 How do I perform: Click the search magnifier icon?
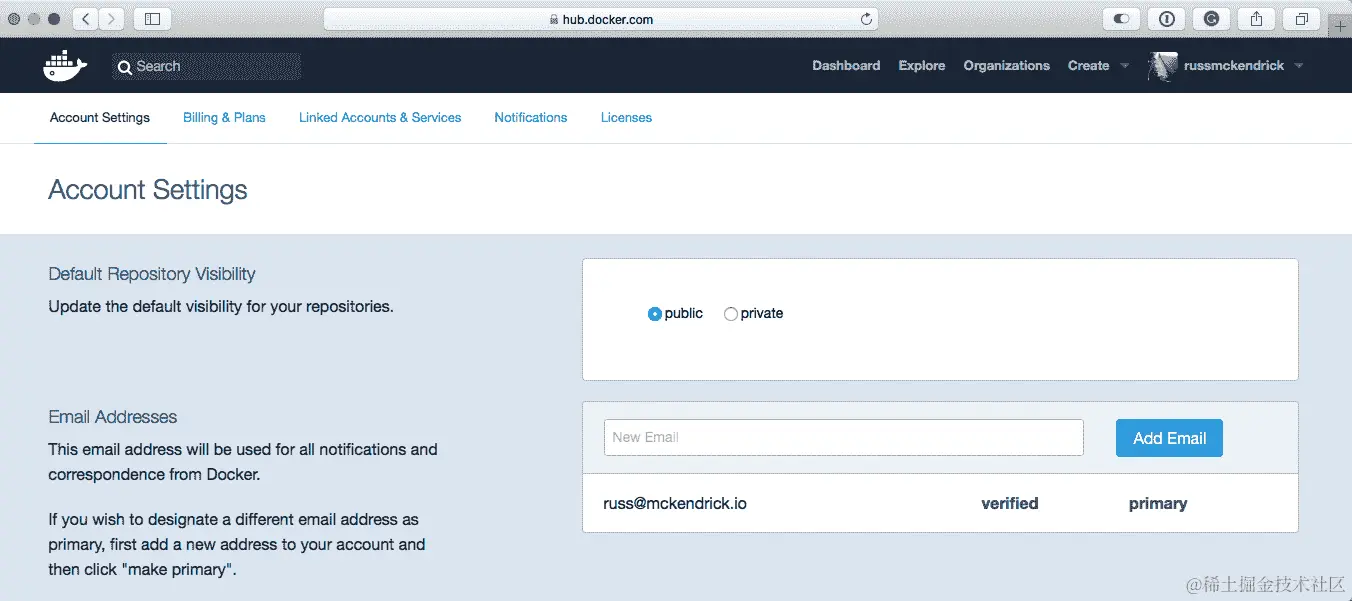[x=125, y=67]
